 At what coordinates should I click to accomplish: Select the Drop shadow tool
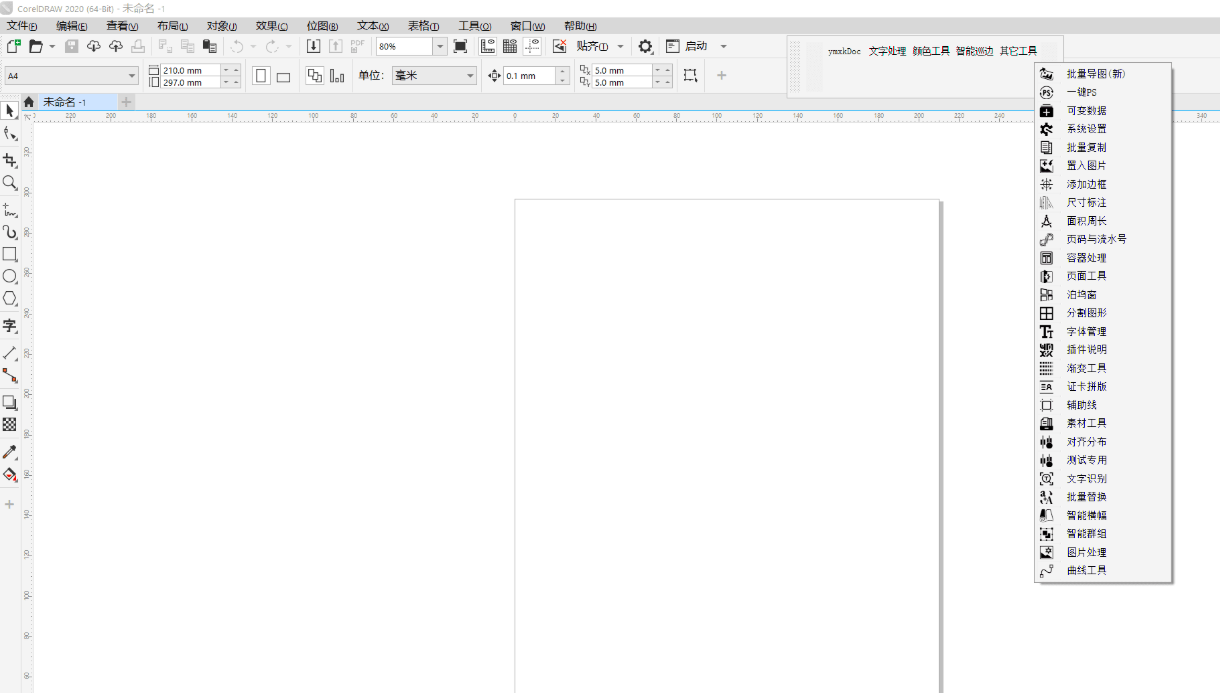coord(10,402)
